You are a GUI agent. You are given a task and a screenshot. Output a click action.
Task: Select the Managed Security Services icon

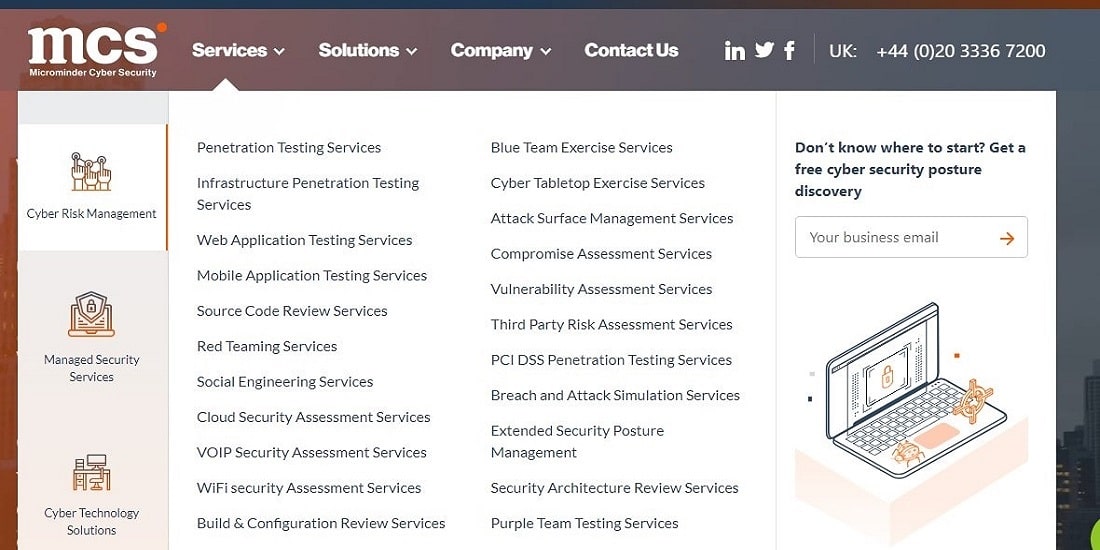[91, 314]
